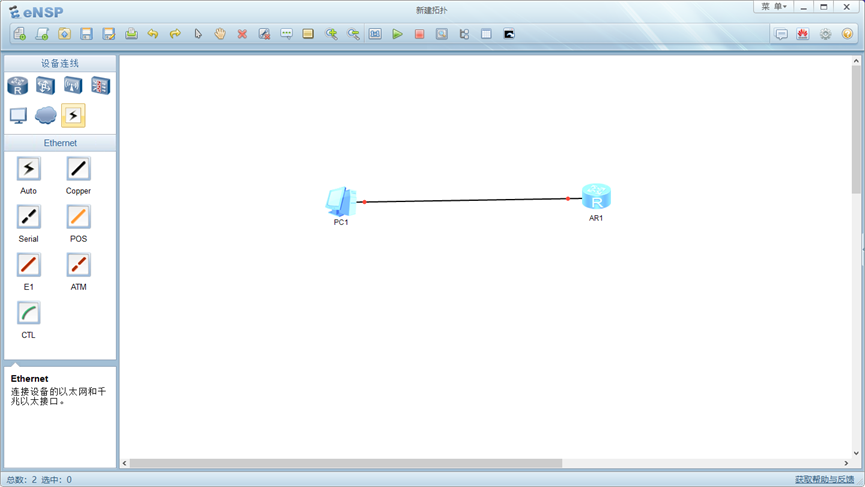Screen dimensions: 865x487
Task: Click the Save As toolbar icon
Action: (109, 34)
